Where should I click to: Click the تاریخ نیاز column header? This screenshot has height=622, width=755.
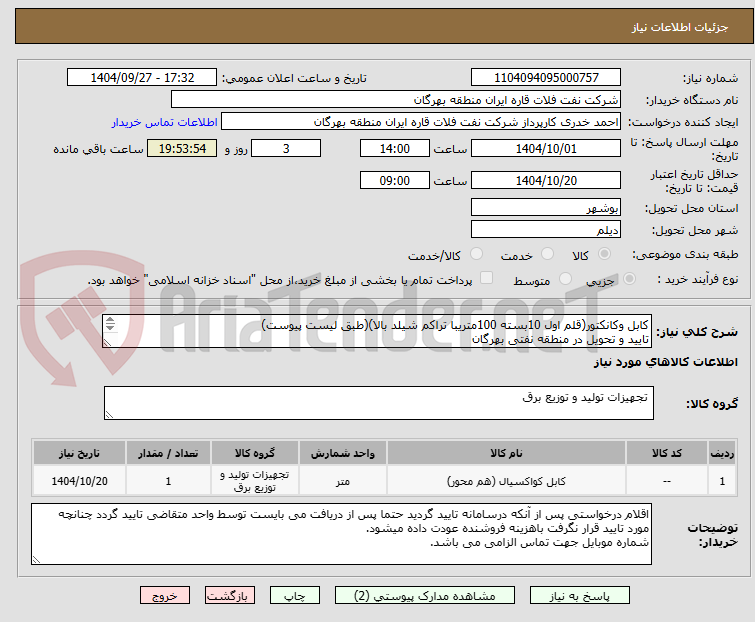[x=79, y=453]
